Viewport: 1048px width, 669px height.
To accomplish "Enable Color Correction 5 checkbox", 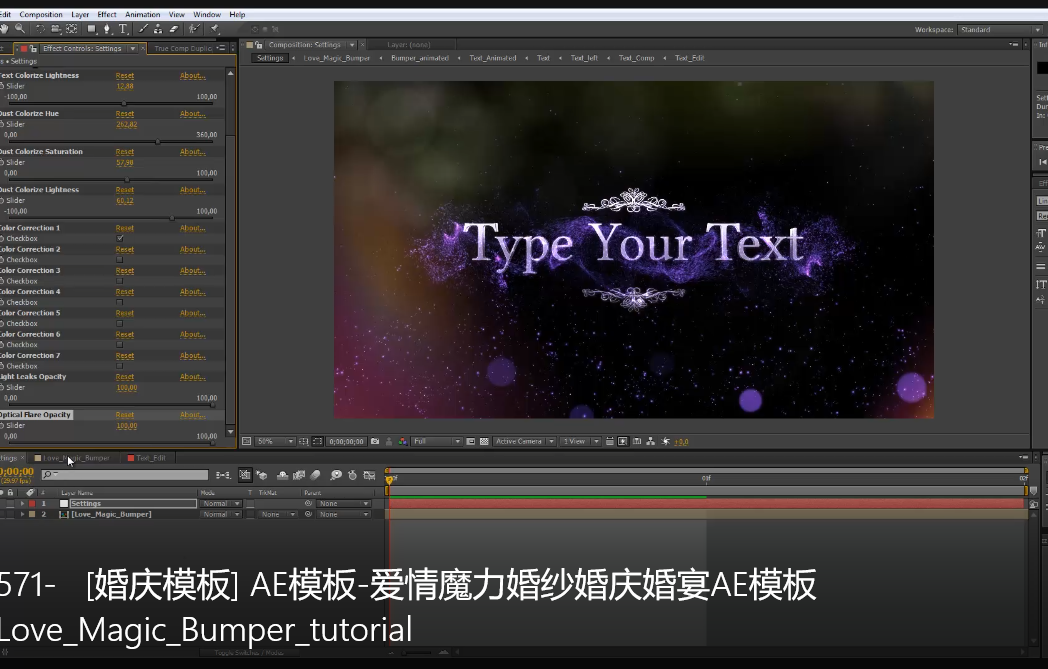I will 120,324.
